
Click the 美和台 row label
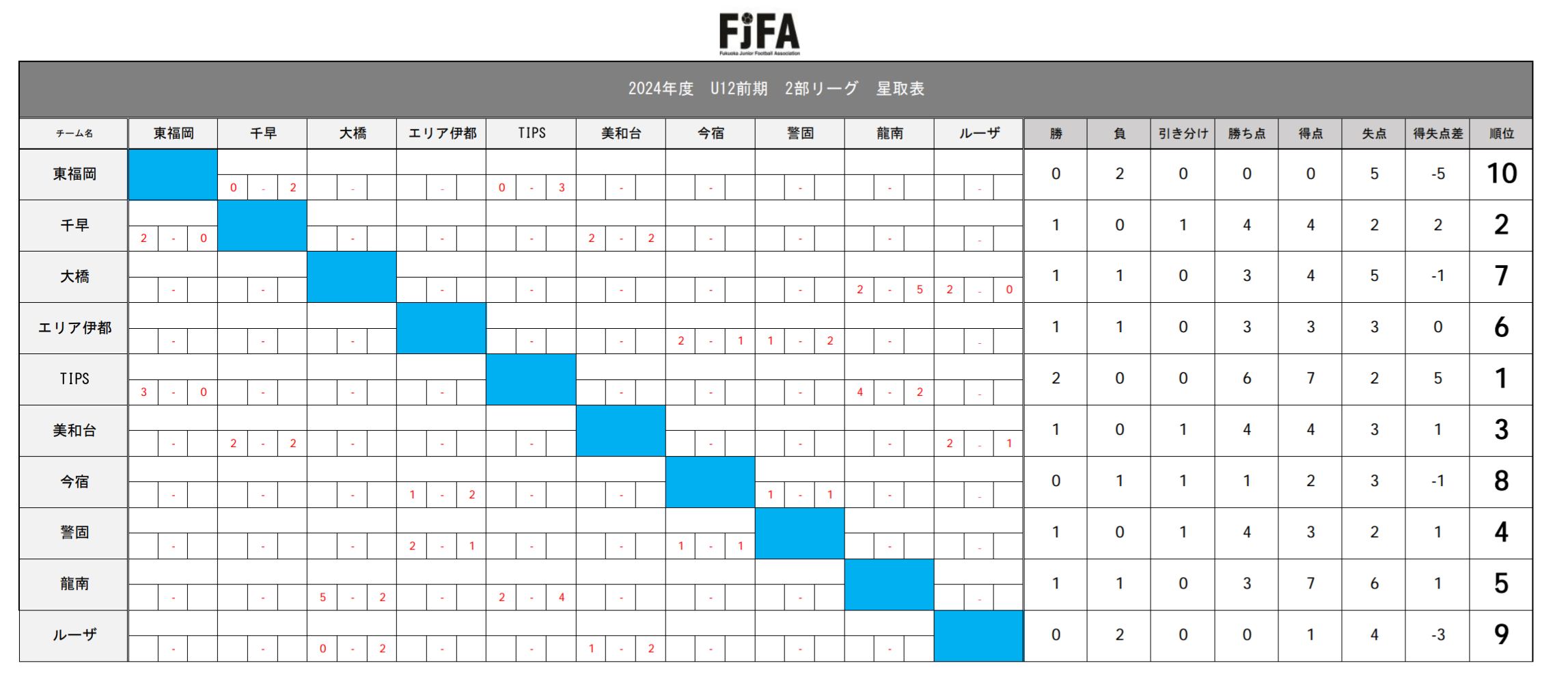click(74, 430)
